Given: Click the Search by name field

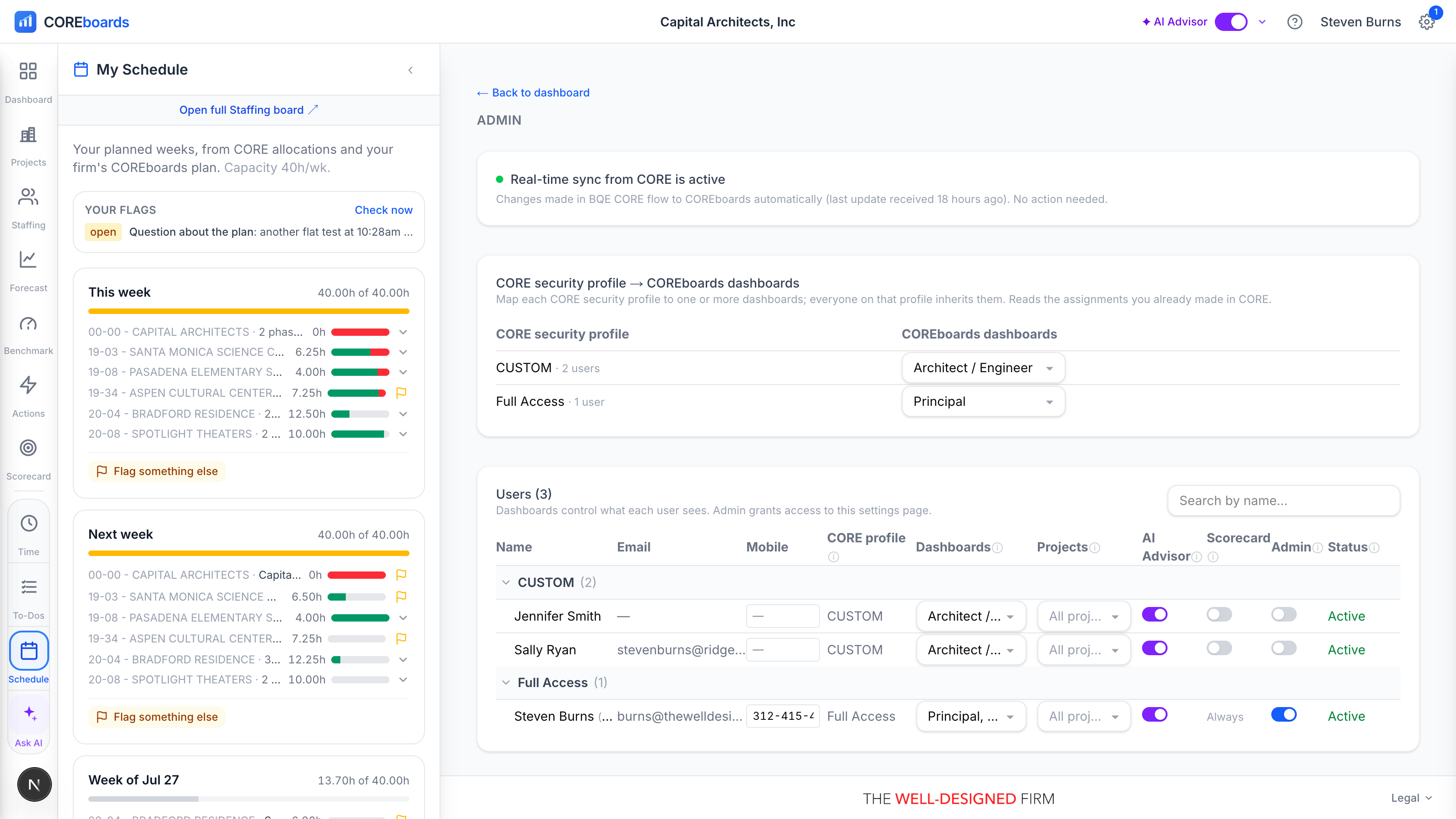Looking at the screenshot, I should (1284, 501).
